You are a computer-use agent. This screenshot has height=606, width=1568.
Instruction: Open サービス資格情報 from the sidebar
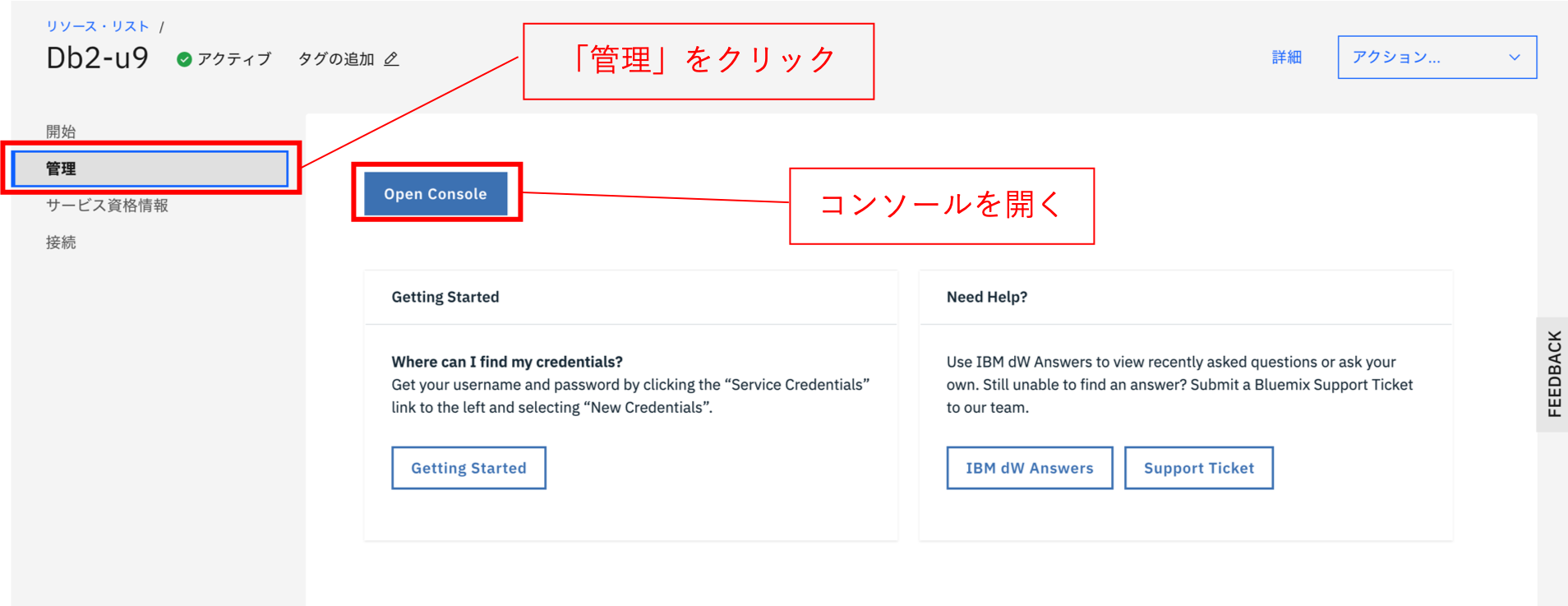click(108, 206)
